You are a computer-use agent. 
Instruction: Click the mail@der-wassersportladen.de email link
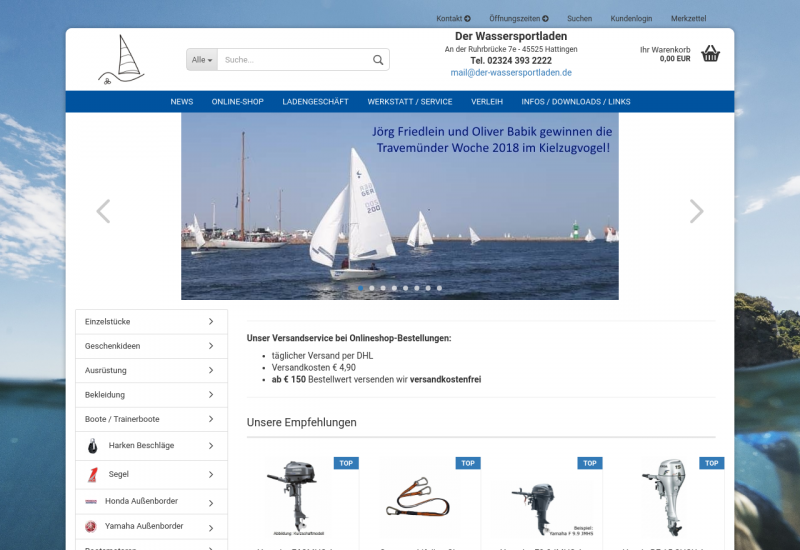(511, 73)
